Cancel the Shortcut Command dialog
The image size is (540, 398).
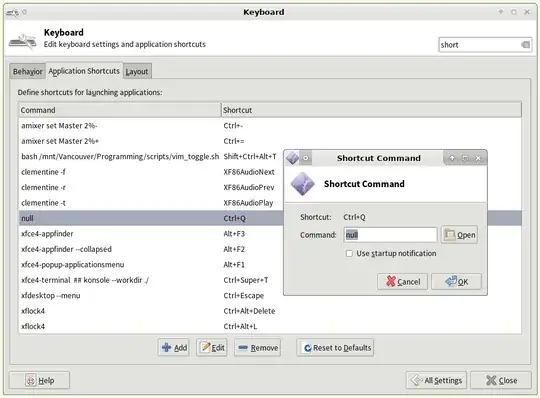coord(402,282)
